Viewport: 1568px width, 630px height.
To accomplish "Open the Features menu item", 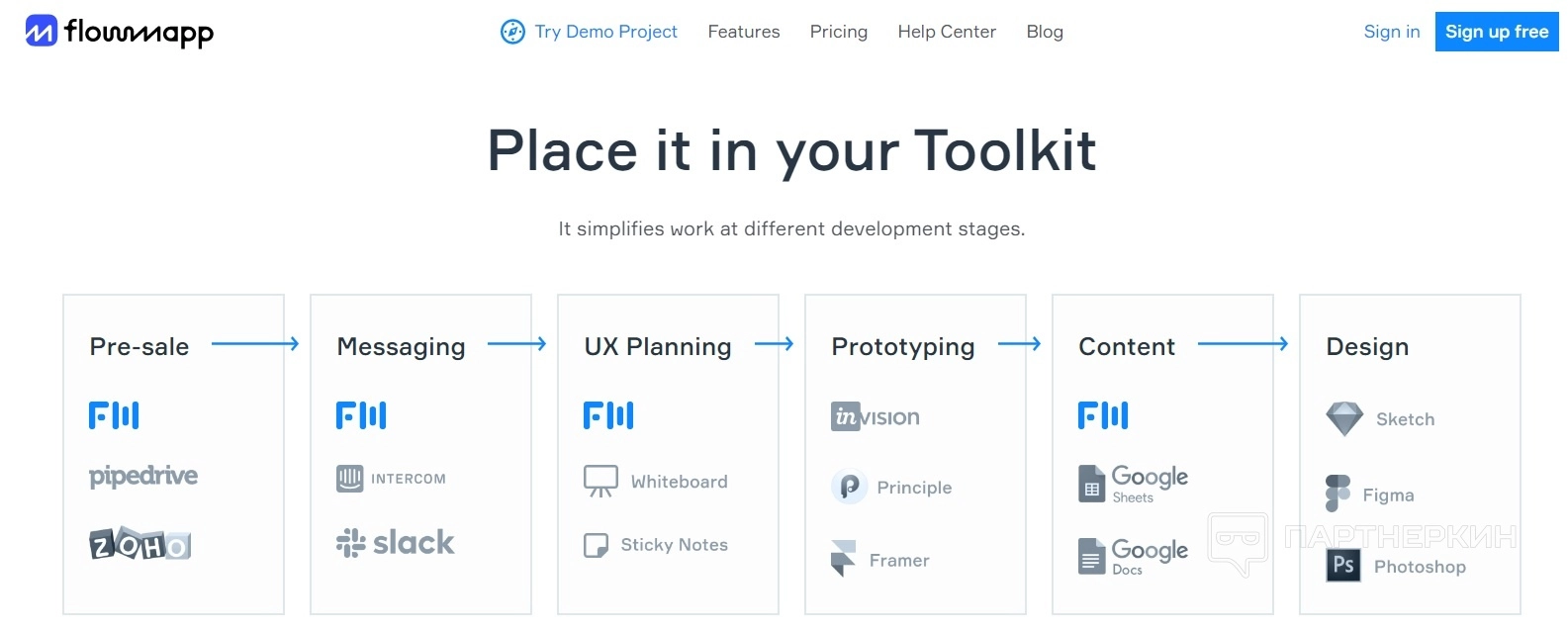I will pos(744,32).
